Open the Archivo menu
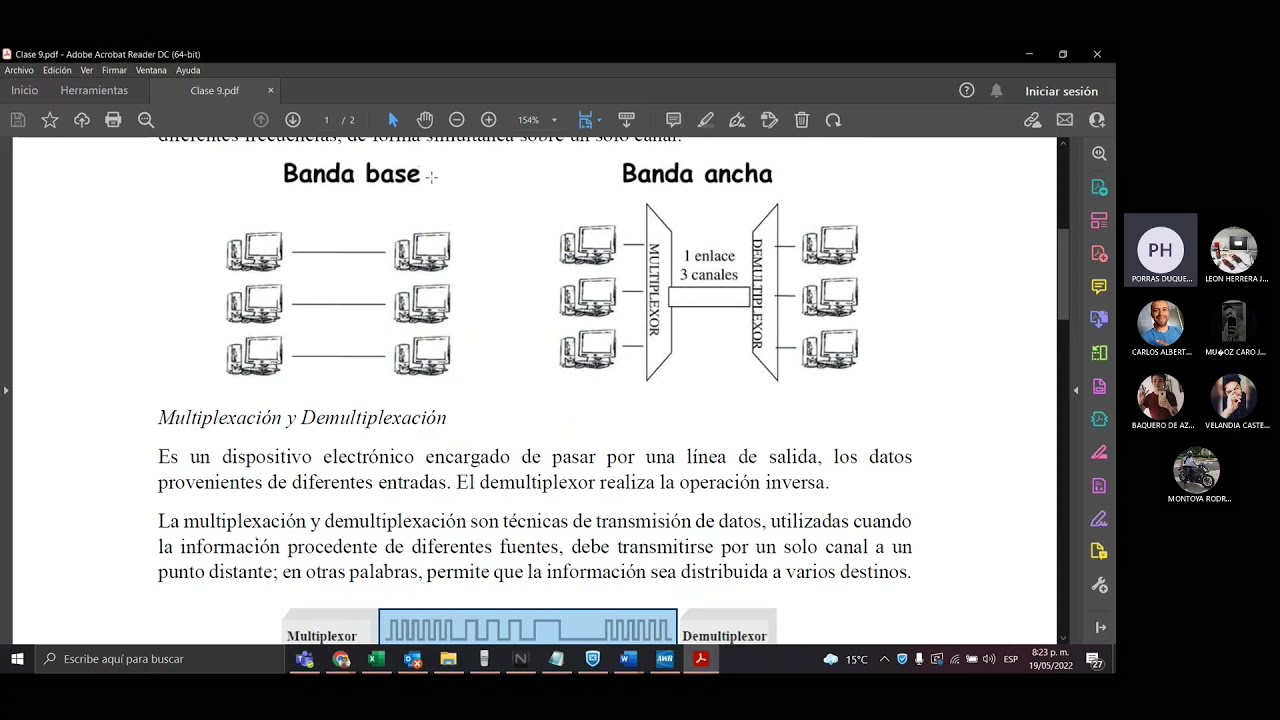Image resolution: width=1280 pixels, height=720 pixels. pyautogui.click(x=19, y=70)
